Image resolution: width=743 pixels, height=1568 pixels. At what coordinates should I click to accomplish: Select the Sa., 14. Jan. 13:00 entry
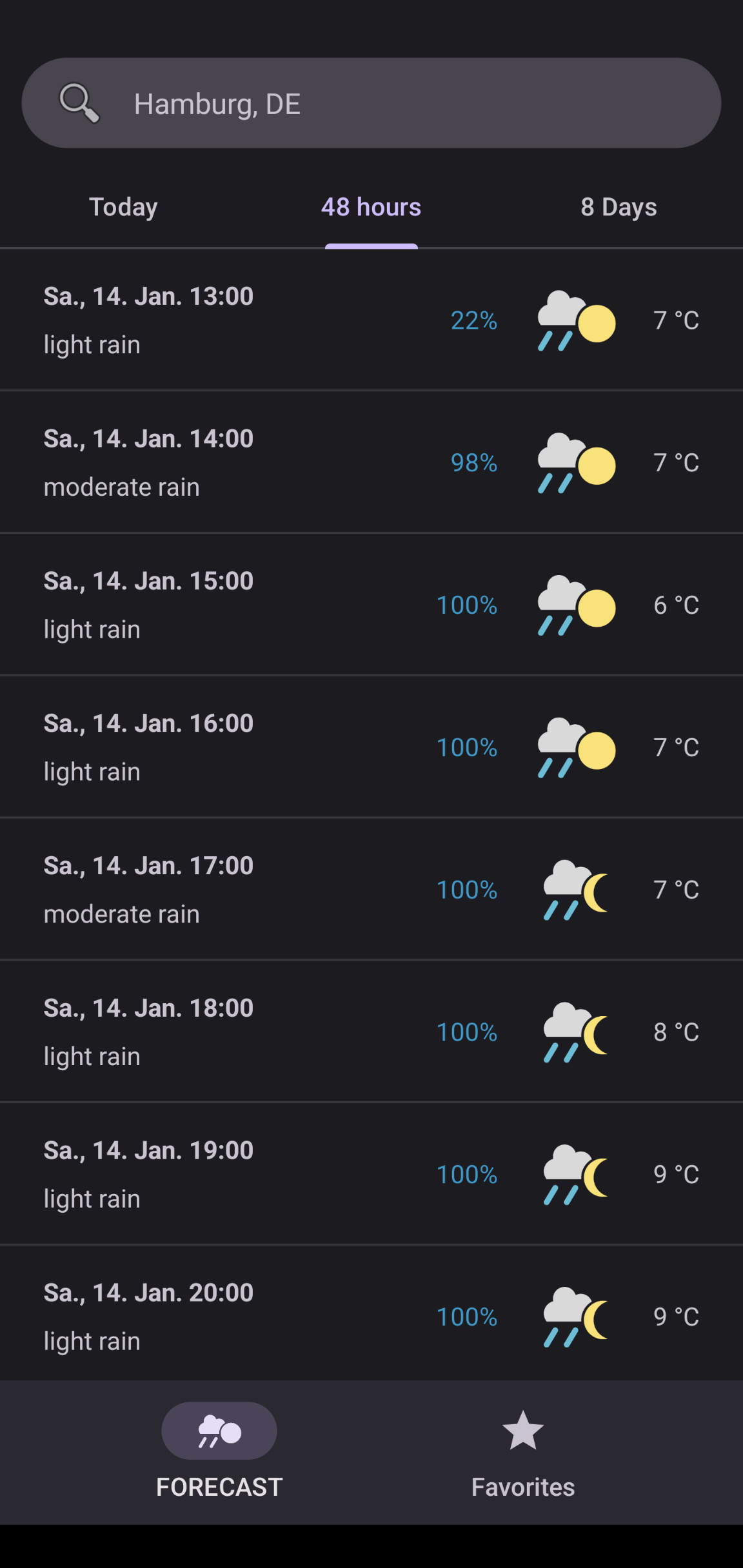pyautogui.click(x=148, y=297)
